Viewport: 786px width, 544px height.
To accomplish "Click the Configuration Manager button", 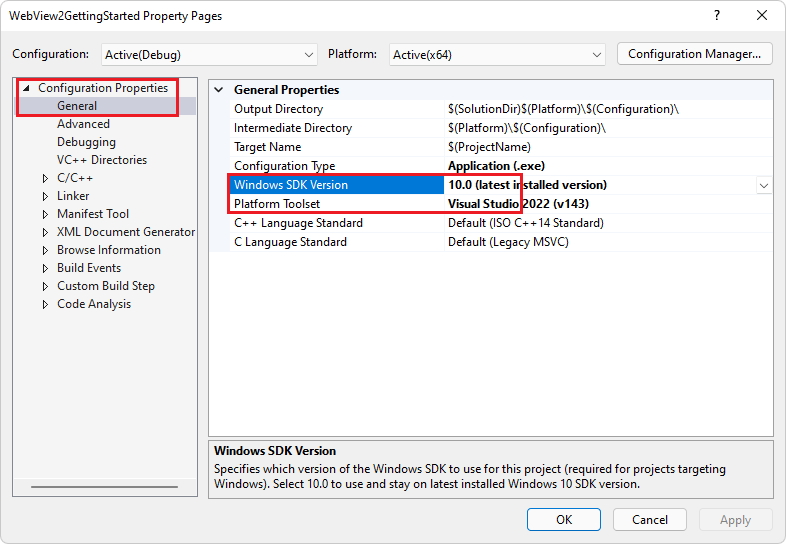I will (694, 54).
